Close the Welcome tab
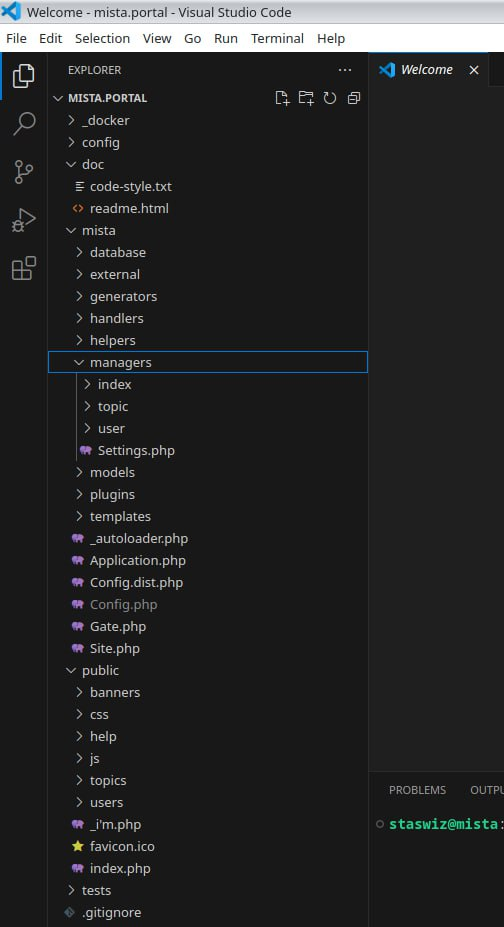 (x=474, y=70)
